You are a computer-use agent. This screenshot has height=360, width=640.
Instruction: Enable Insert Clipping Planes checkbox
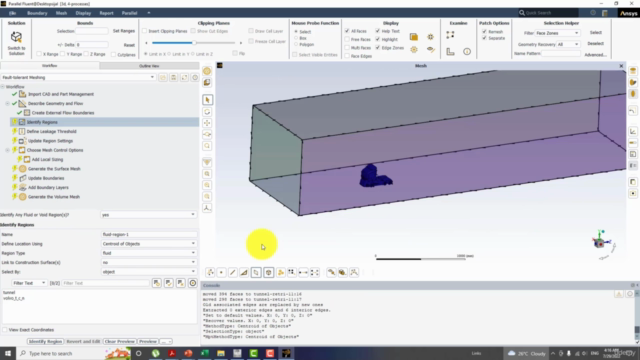tap(144, 31)
